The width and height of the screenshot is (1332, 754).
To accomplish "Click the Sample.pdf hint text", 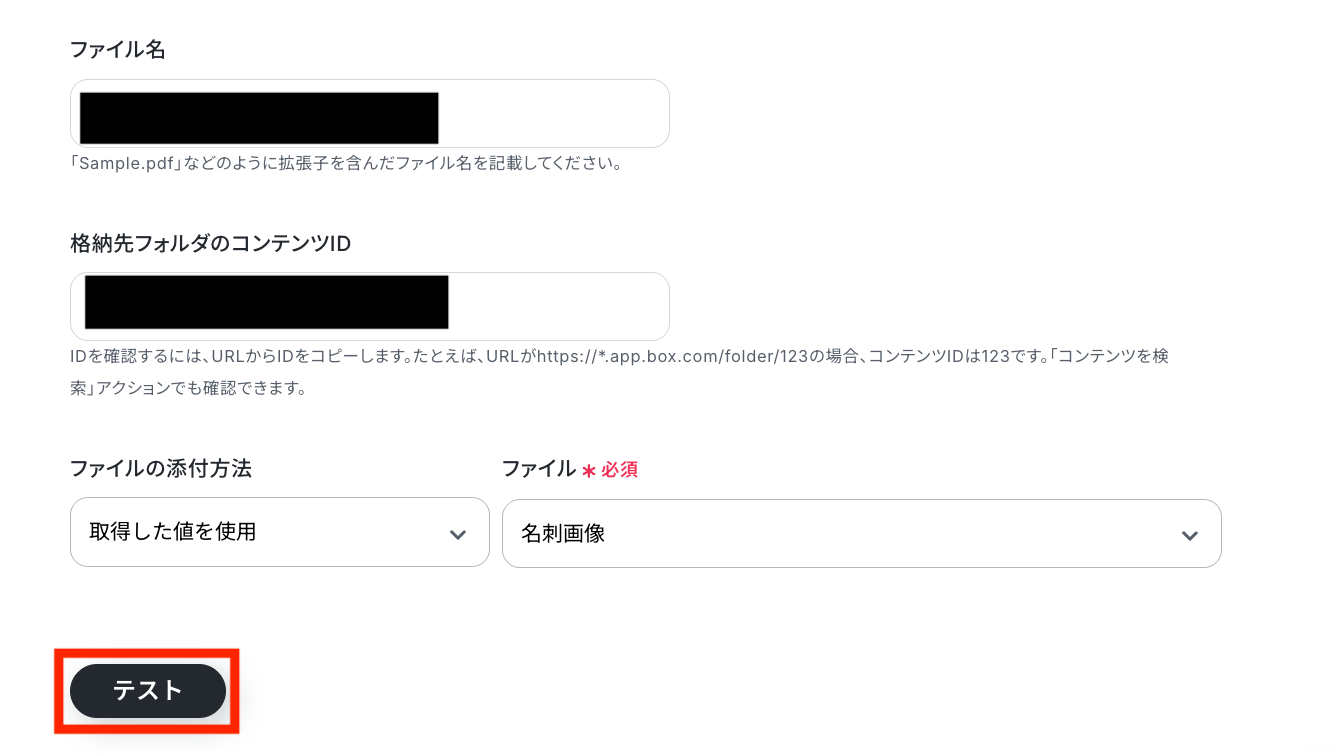I will (x=347, y=163).
